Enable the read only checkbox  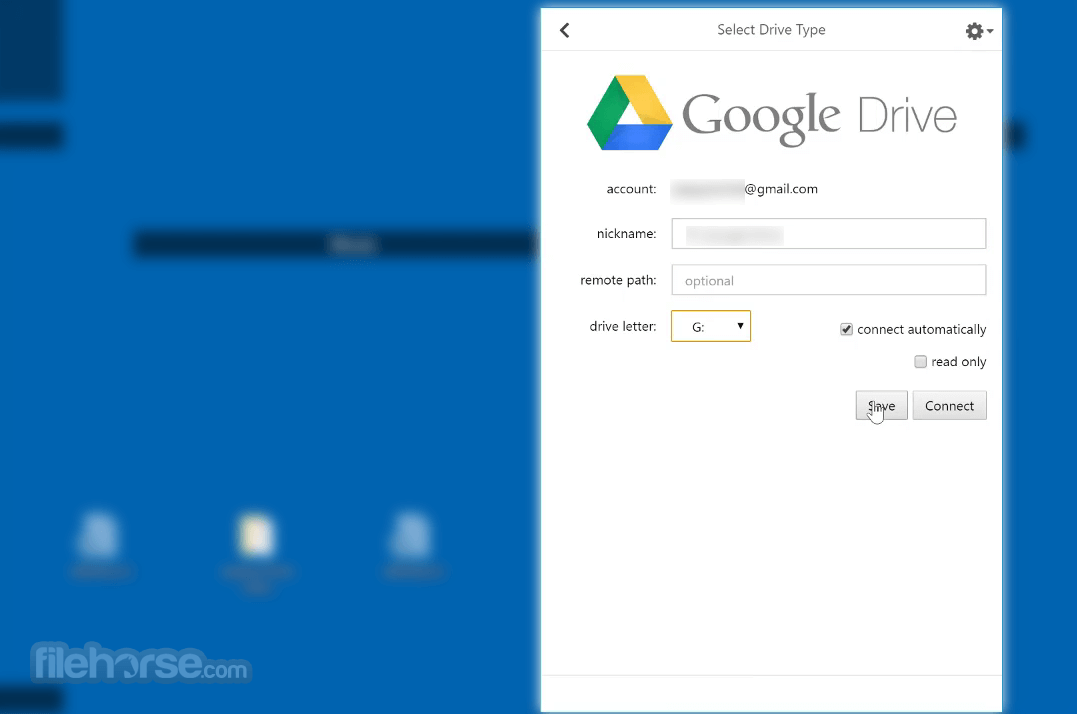coord(920,362)
